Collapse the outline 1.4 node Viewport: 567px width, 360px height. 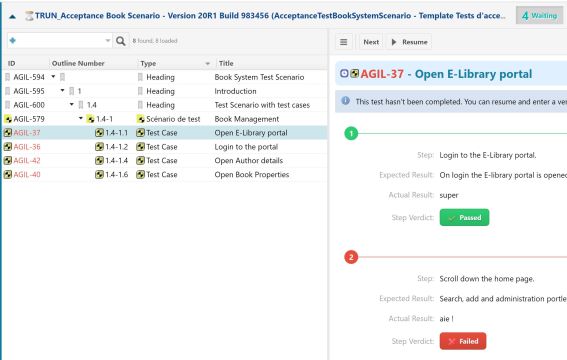click(x=72, y=104)
